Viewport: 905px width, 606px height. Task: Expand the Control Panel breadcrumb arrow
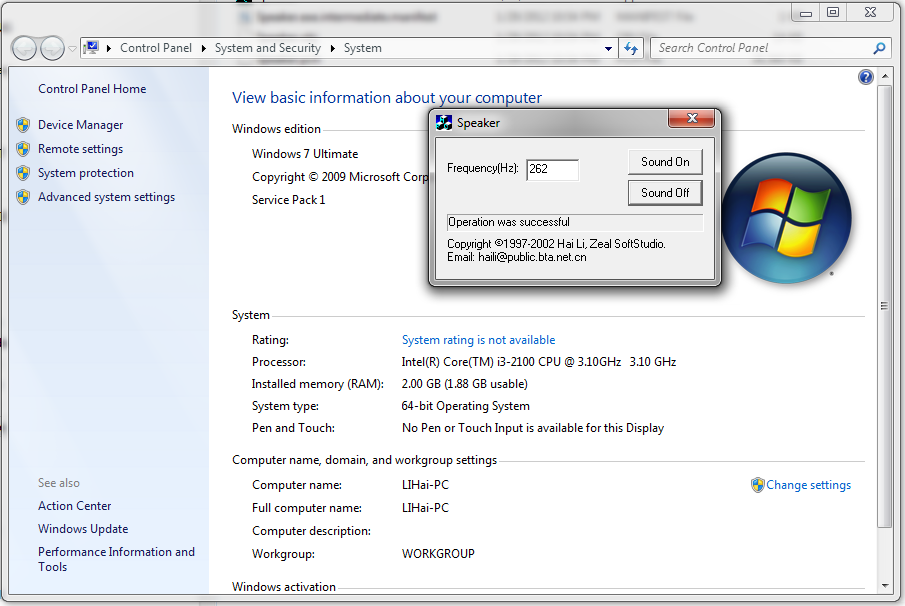204,48
